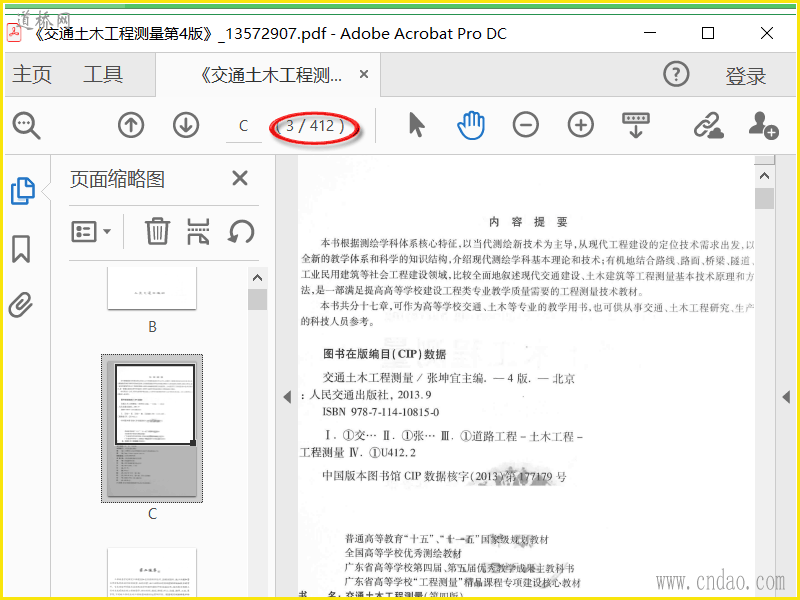Image resolution: width=800 pixels, height=600 pixels.
Task: Open the scrolling page display options
Action: point(636,126)
